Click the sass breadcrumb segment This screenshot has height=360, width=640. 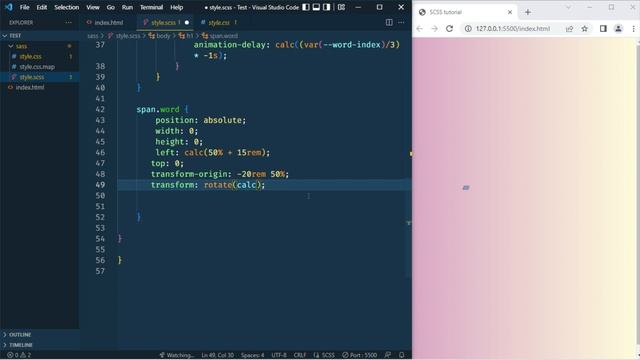tap(93, 36)
